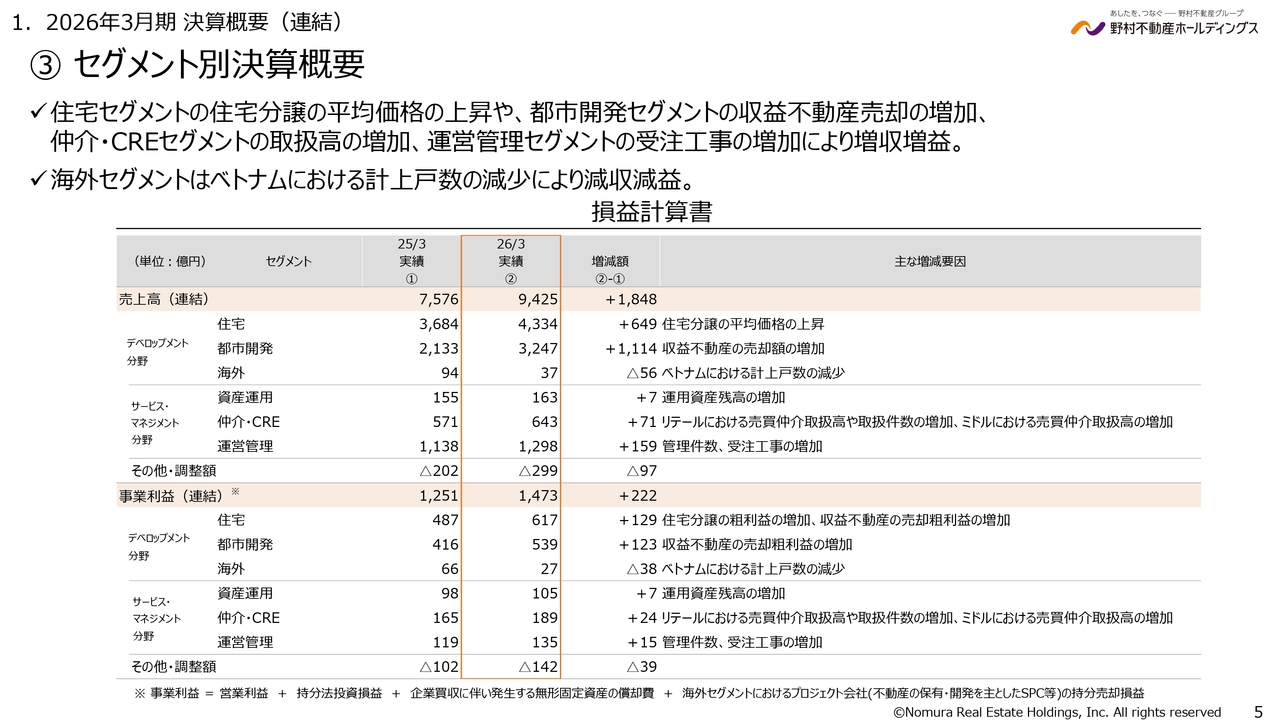The height and width of the screenshot is (720, 1280).
Task: Click the page number 5
Action: pyautogui.click(x=1258, y=711)
